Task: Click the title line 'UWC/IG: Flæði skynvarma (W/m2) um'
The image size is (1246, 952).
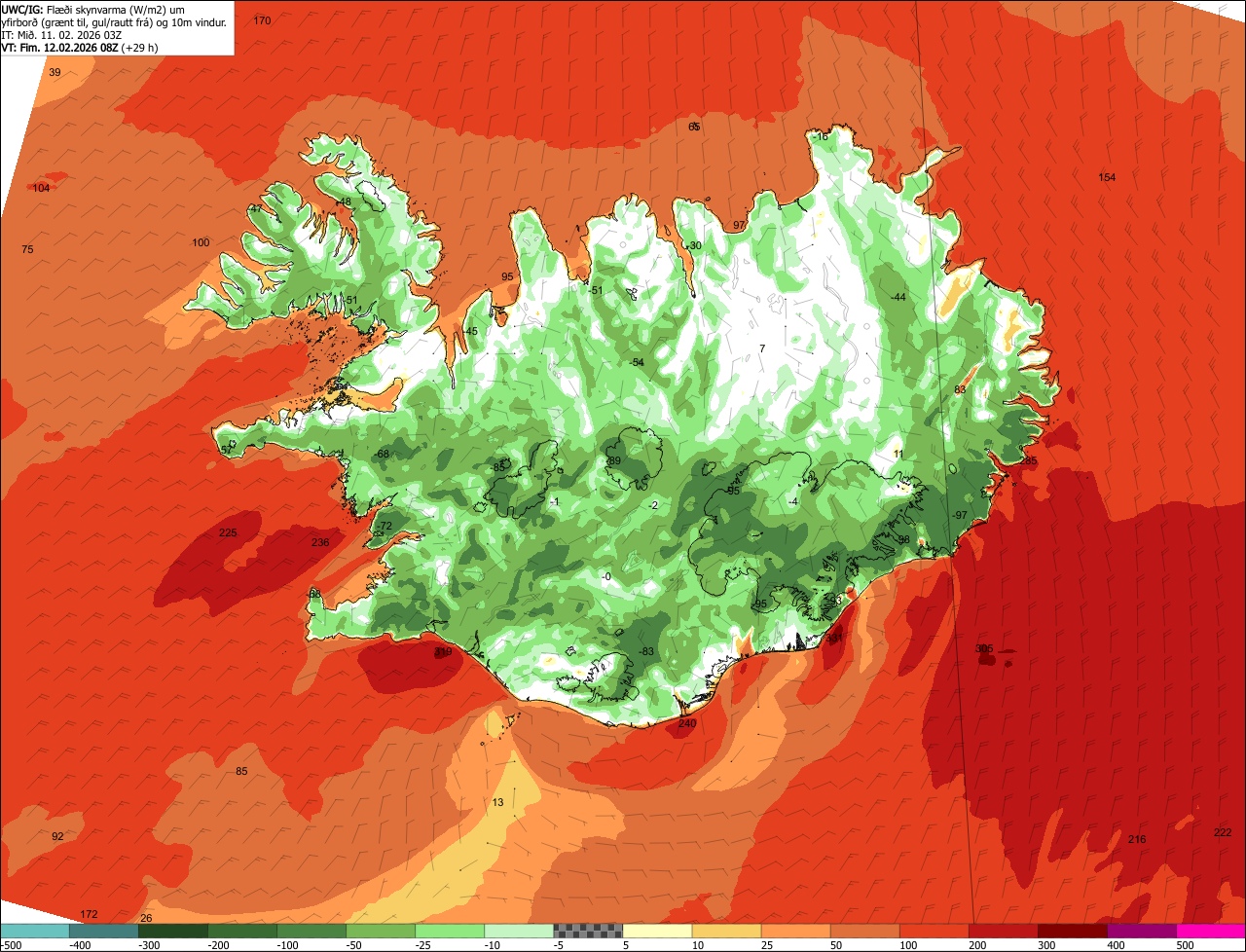Action: click(93, 10)
